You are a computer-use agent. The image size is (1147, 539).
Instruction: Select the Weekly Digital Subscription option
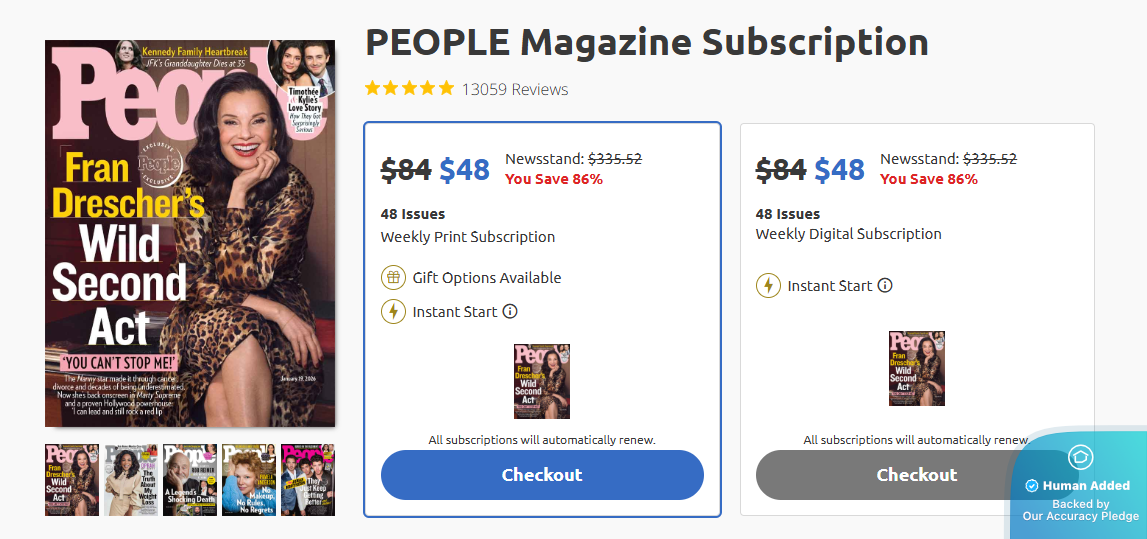[x=848, y=234]
